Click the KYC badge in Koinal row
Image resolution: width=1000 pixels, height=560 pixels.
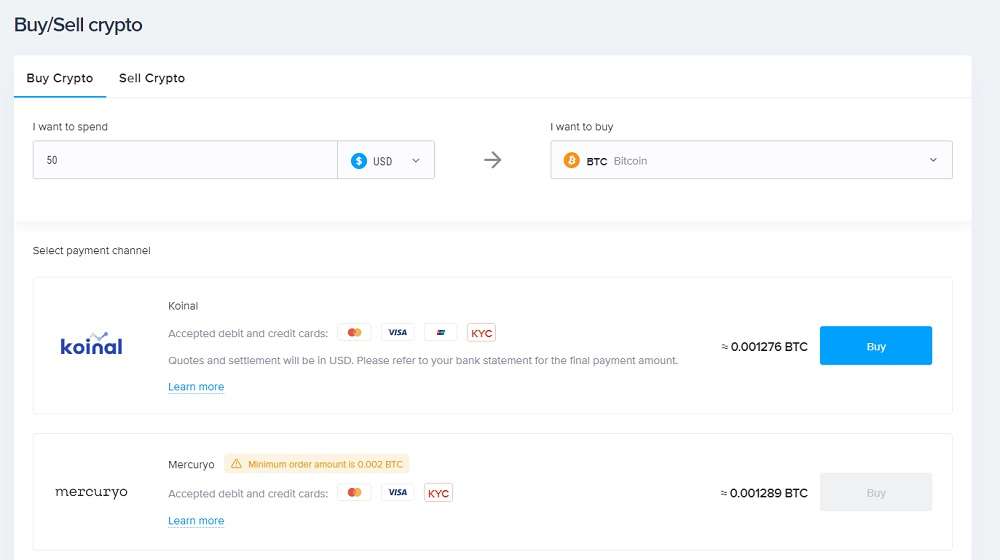point(482,333)
